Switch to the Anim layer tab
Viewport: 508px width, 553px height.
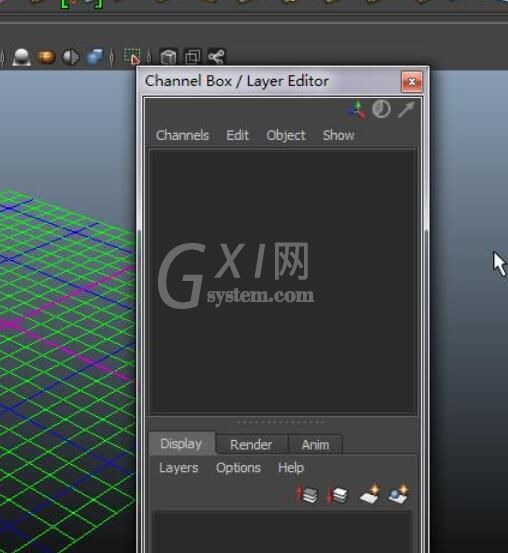coord(315,445)
